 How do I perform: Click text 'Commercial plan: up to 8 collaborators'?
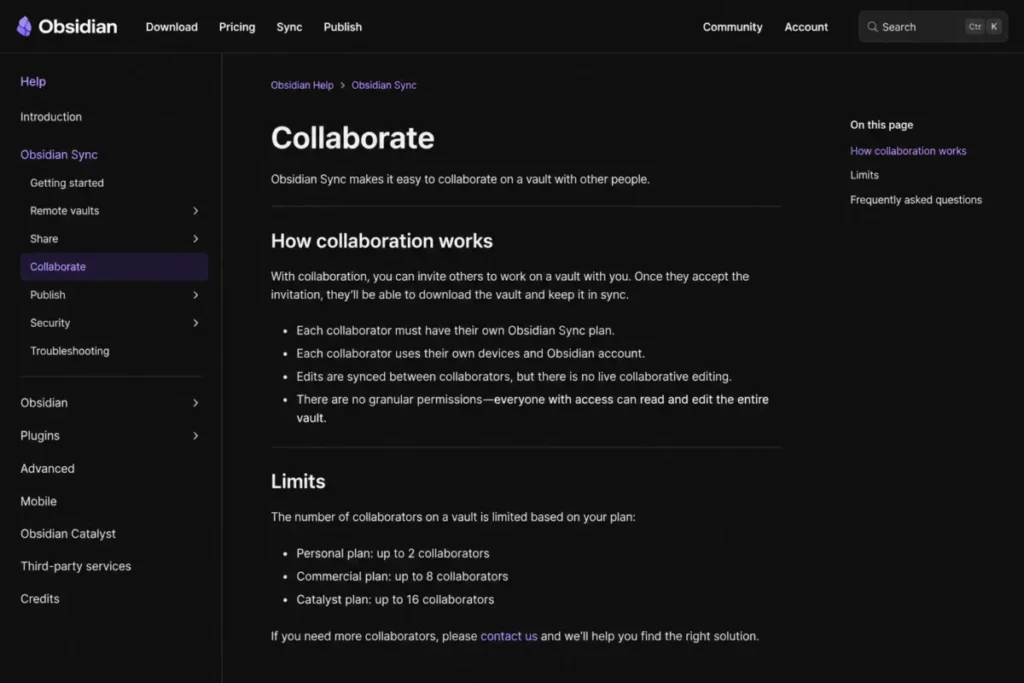[x=402, y=577]
